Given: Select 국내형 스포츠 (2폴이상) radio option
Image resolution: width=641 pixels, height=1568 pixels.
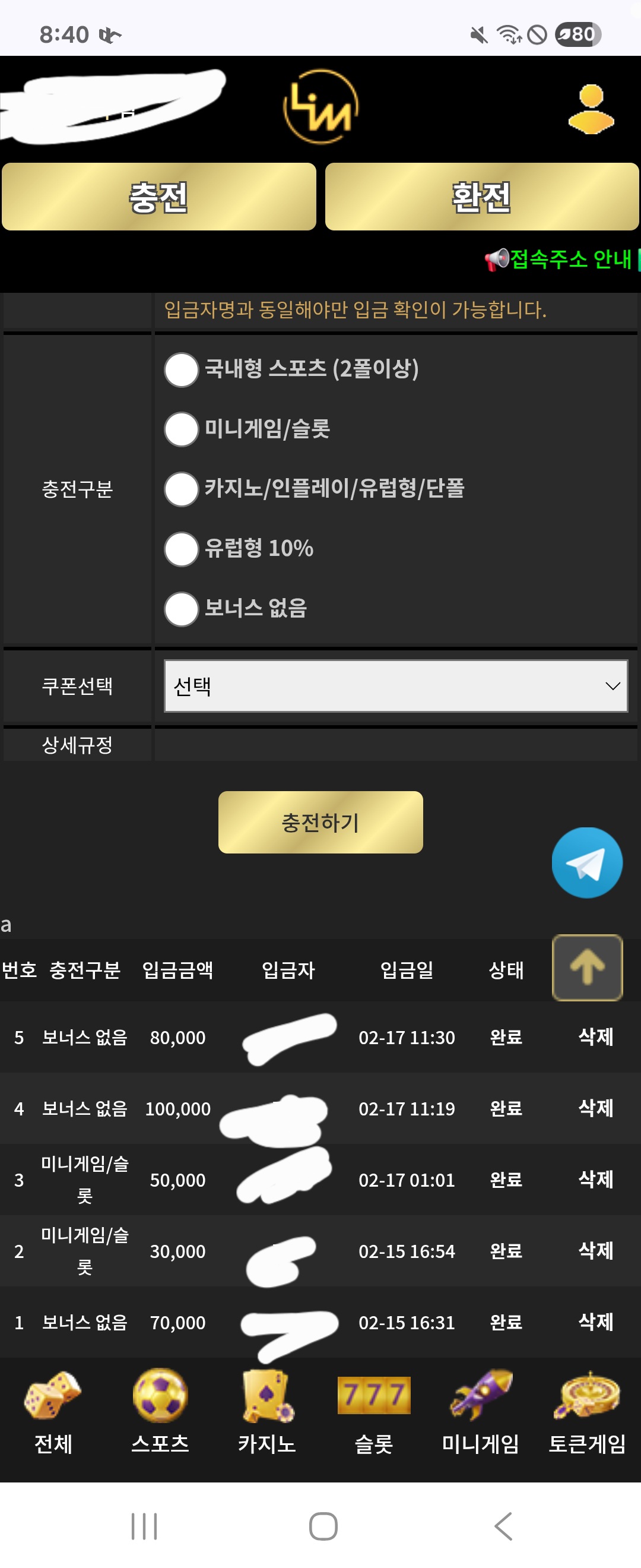Looking at the screenshot, I should [x=181, y=369].
